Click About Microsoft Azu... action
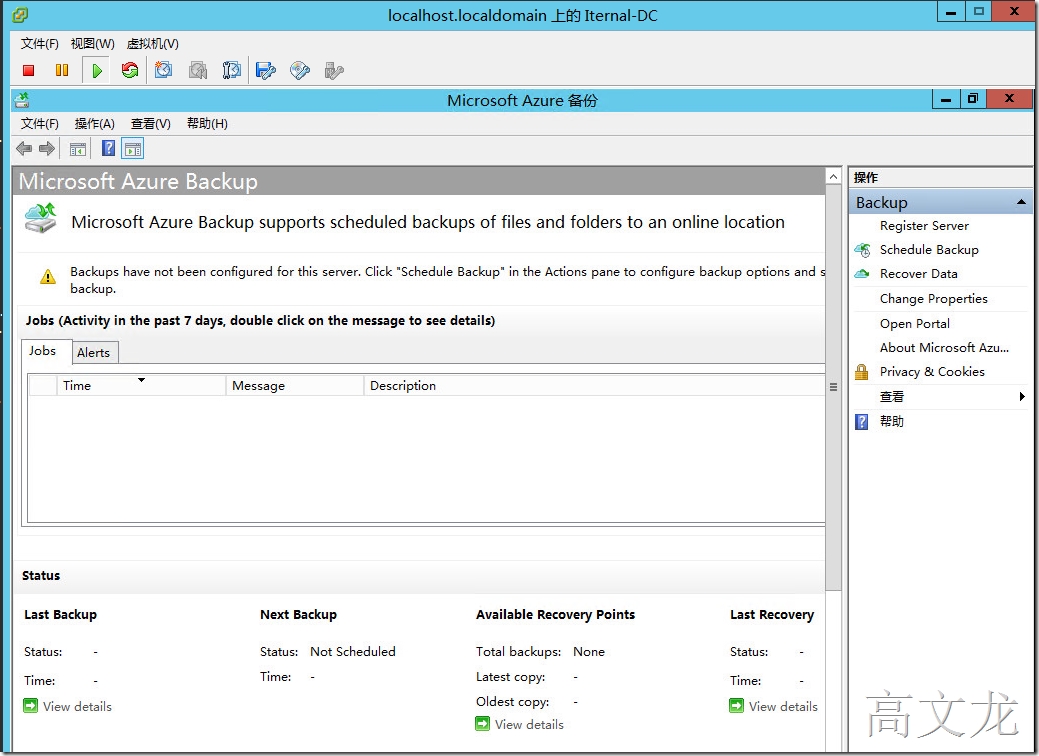 944,348
